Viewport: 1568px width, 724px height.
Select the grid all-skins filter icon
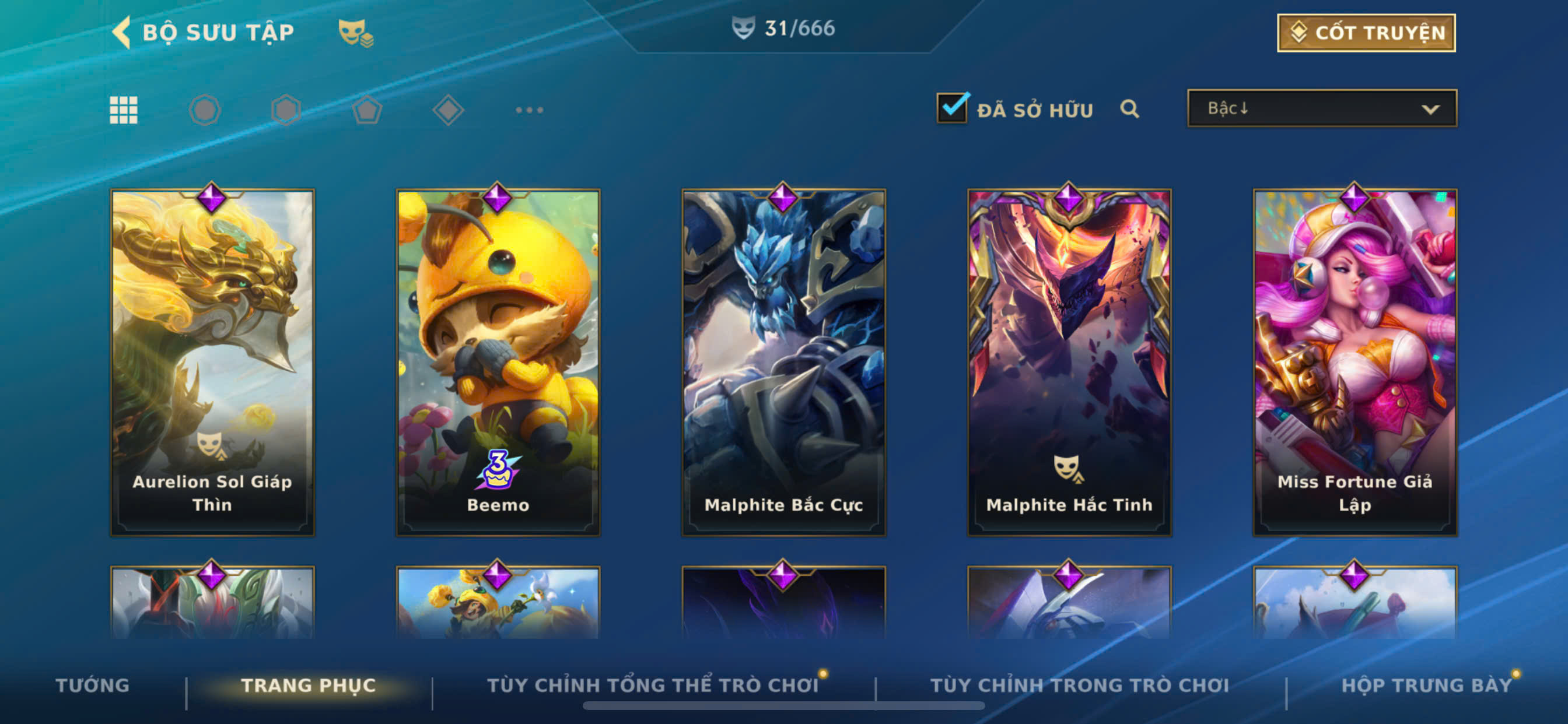[124, 110]
